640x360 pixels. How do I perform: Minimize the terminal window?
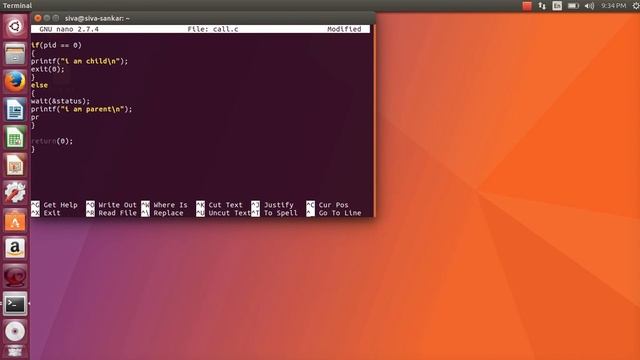click(x=47, y=18)
